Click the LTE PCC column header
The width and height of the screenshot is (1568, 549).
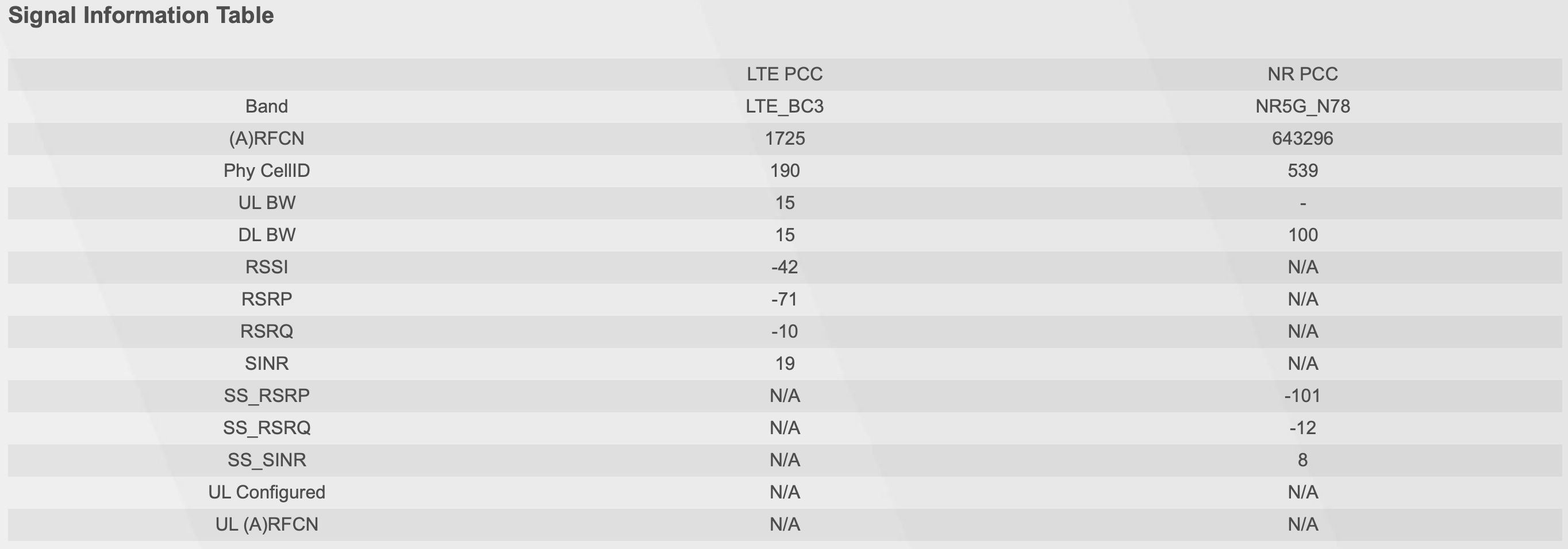[785, 74]
